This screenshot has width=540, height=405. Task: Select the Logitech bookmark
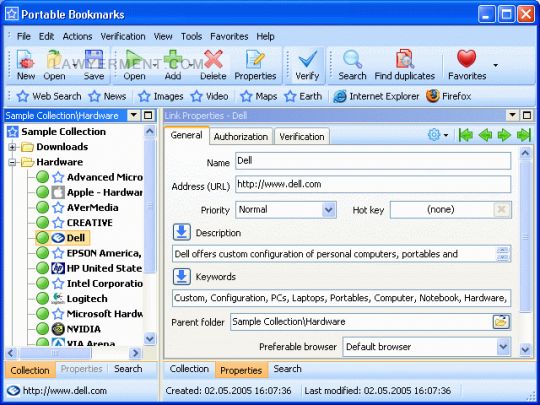87,299
